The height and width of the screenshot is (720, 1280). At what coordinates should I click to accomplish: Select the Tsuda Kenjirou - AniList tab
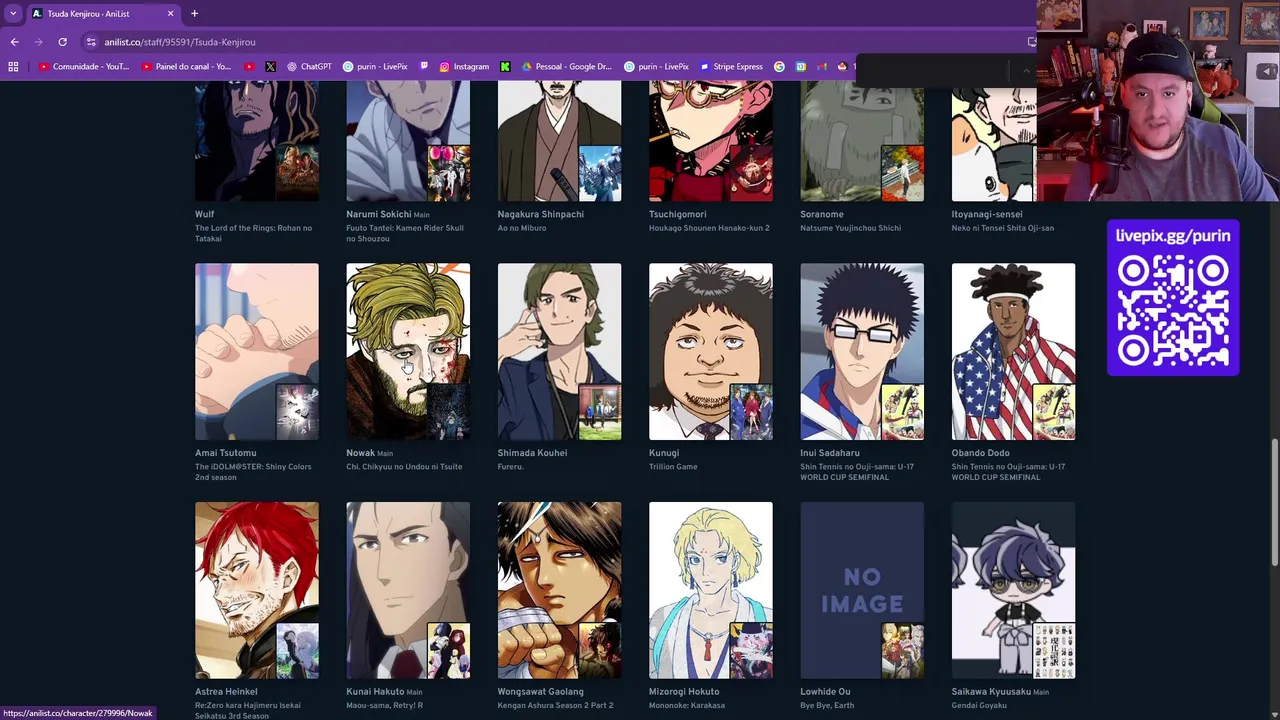(103, 14)
